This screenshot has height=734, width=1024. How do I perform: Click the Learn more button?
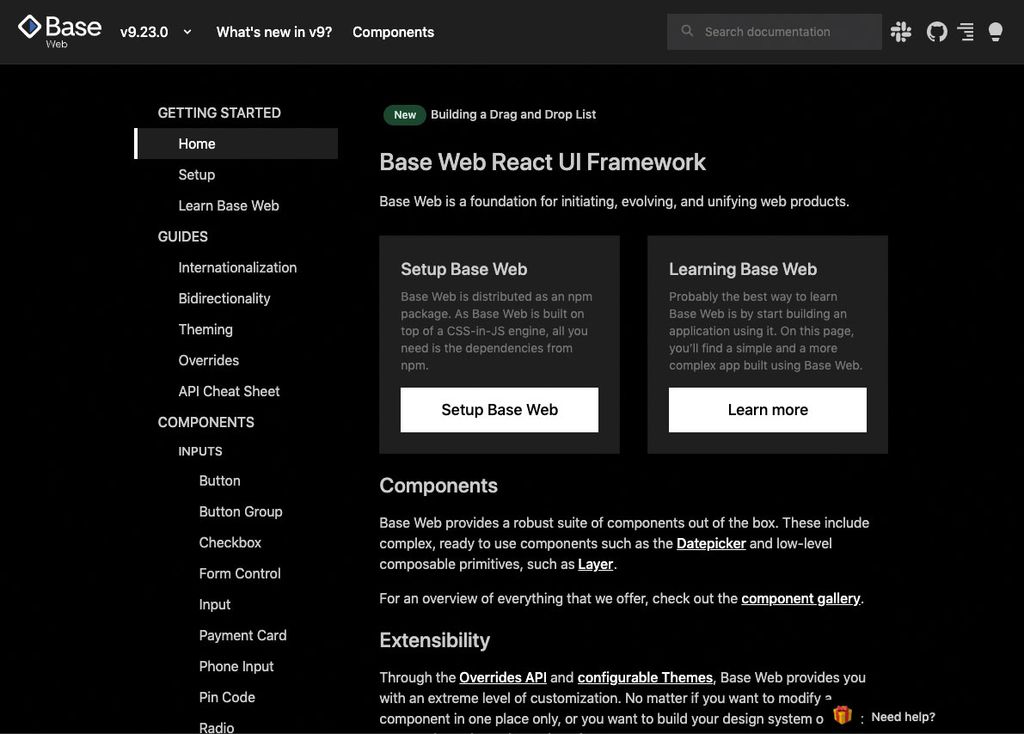(767, 410)
